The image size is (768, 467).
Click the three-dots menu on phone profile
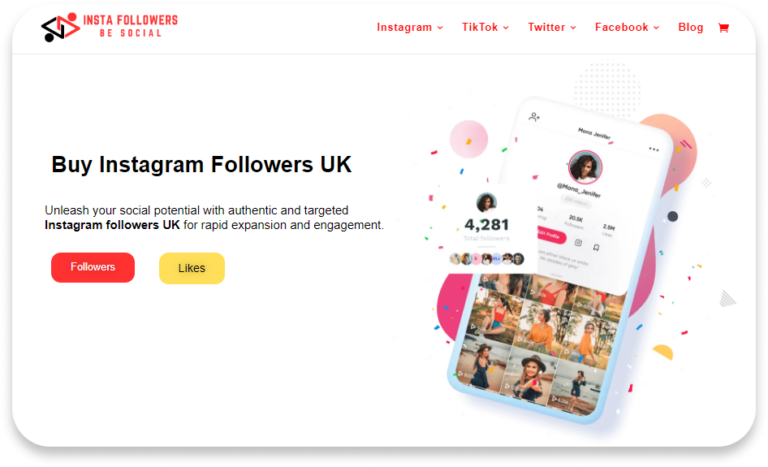(x=654, y=149)
